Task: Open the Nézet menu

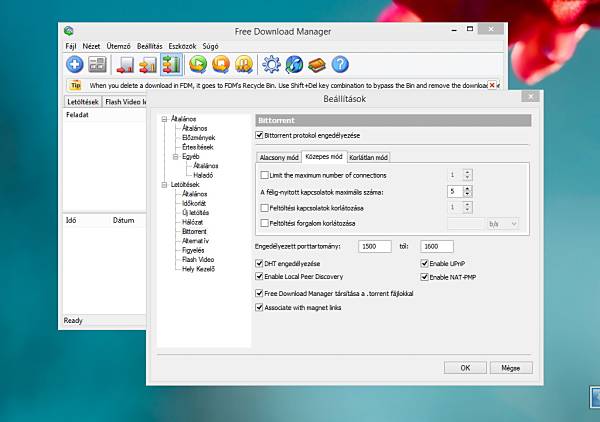Action: click(91, 46)
